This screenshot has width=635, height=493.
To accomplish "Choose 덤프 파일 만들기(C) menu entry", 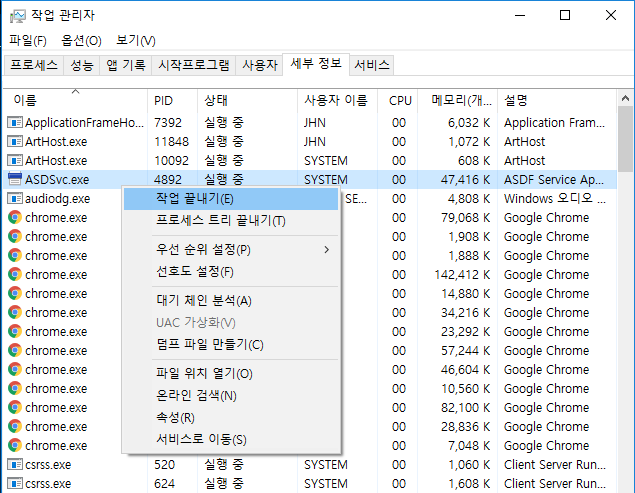I will [x=231, y=345].
